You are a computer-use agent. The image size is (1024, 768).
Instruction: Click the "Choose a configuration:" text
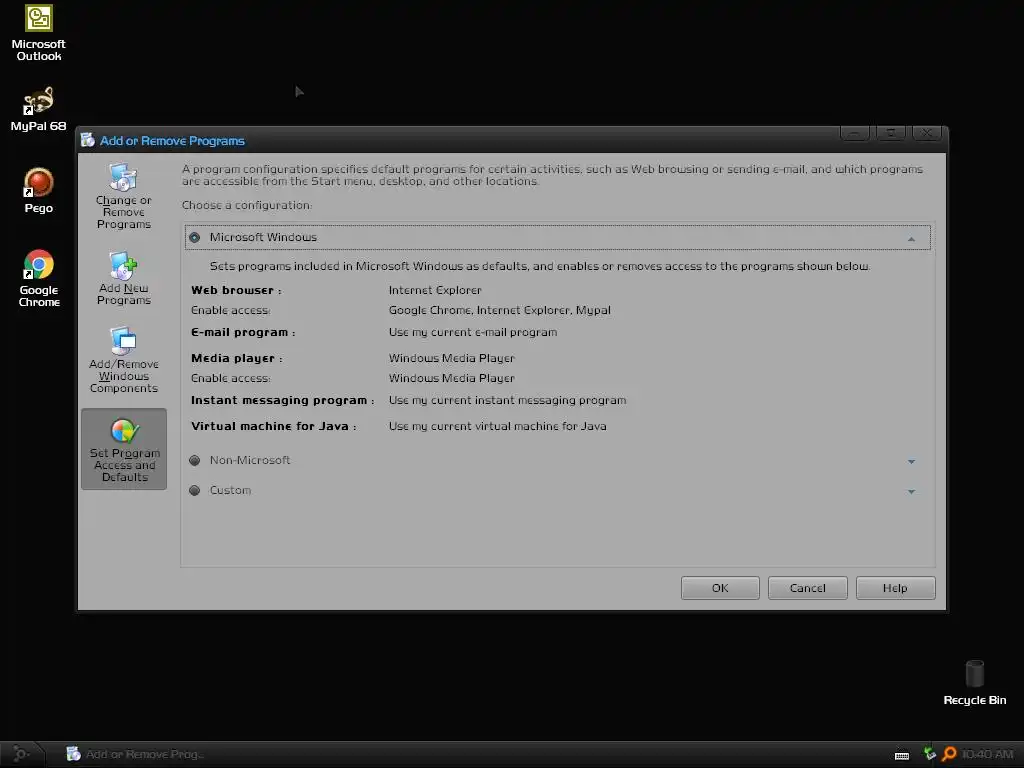pos(247,205)
